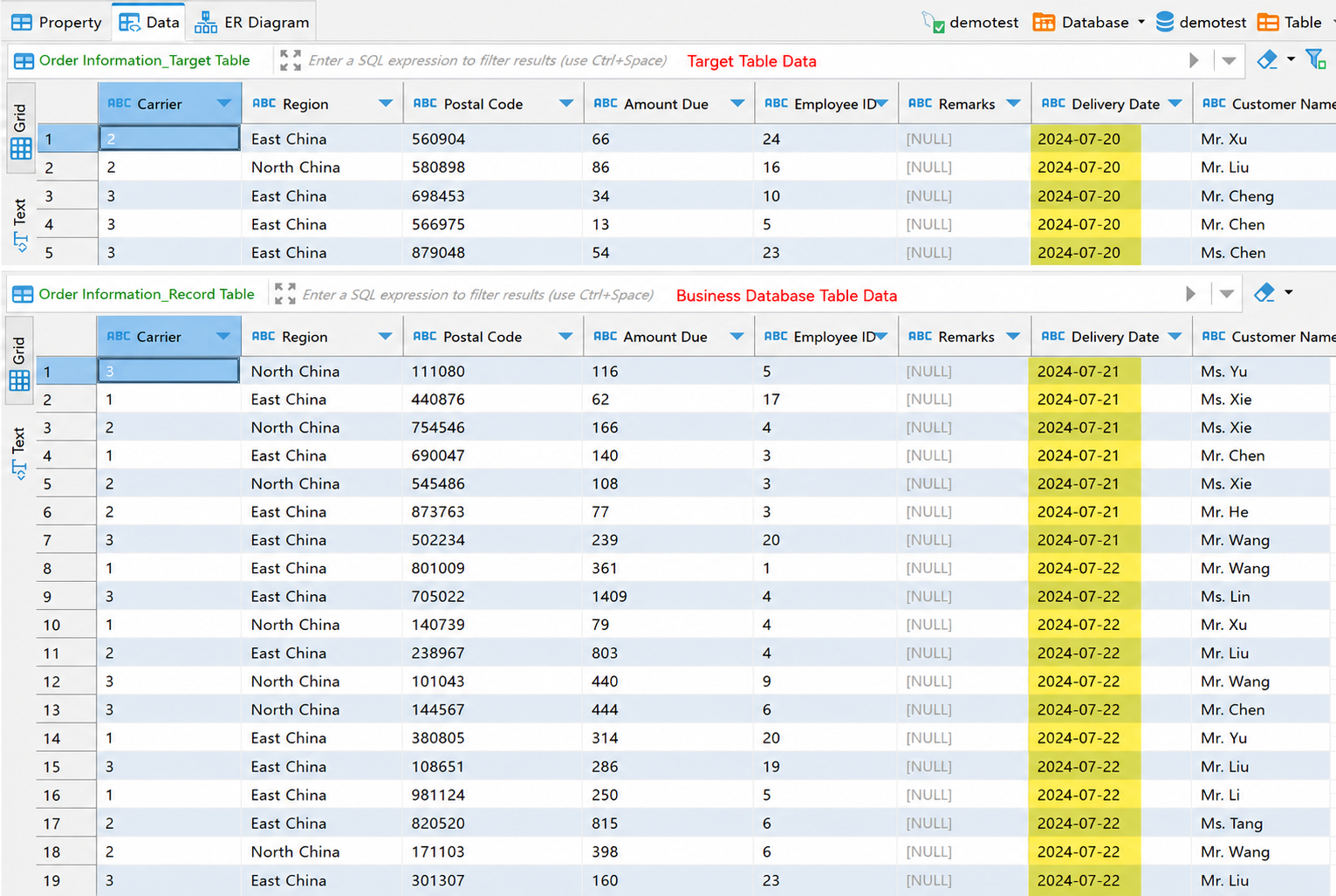This screenshot has height=896, width=1336.
Task: Select Mr. He customer cell
Action: click(x=1264, y=512)
